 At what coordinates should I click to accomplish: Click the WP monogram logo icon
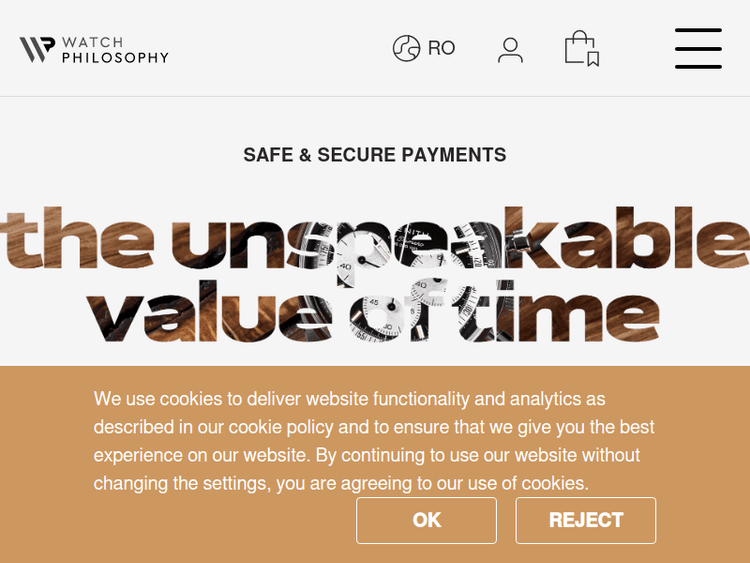click(37, 49)
